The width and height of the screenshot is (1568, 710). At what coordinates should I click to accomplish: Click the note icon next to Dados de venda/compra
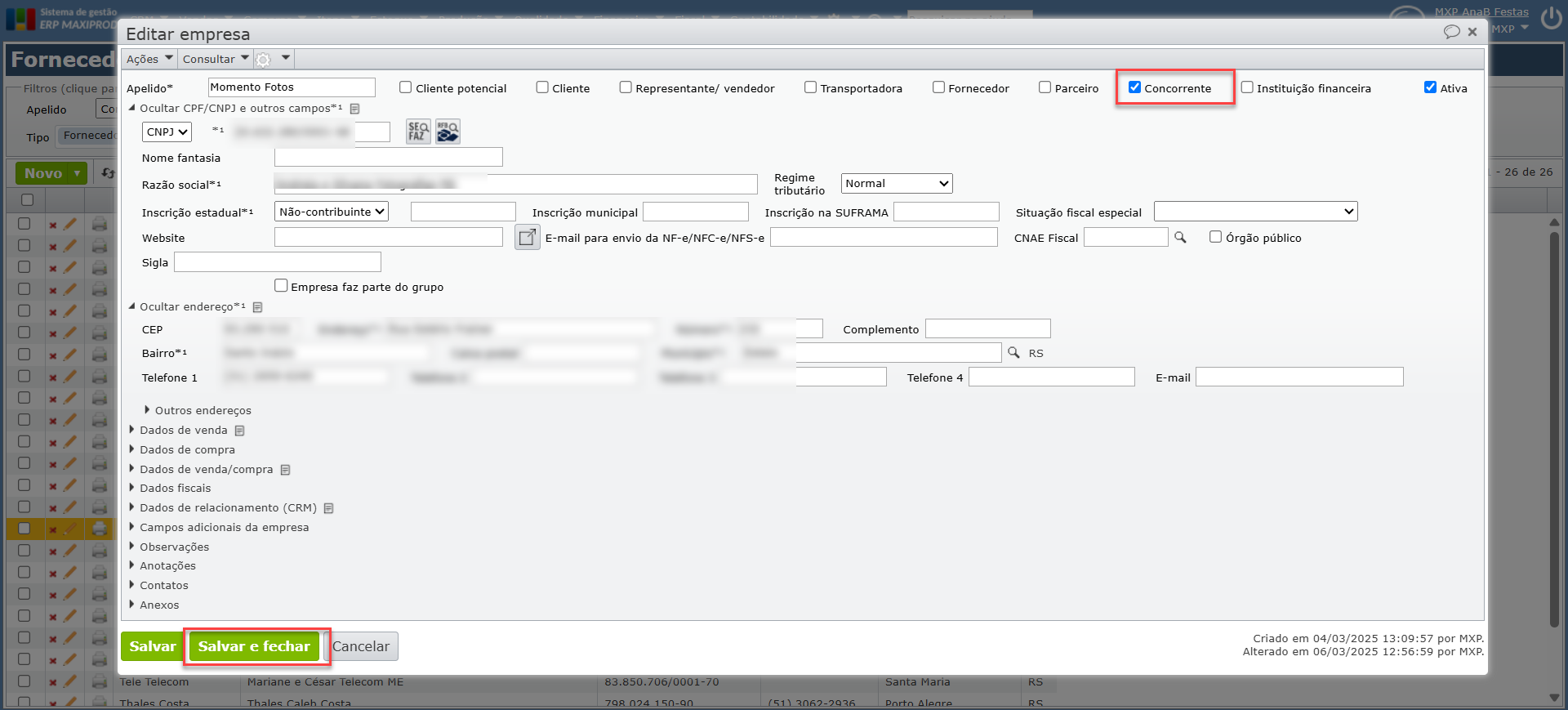(285, 470)
